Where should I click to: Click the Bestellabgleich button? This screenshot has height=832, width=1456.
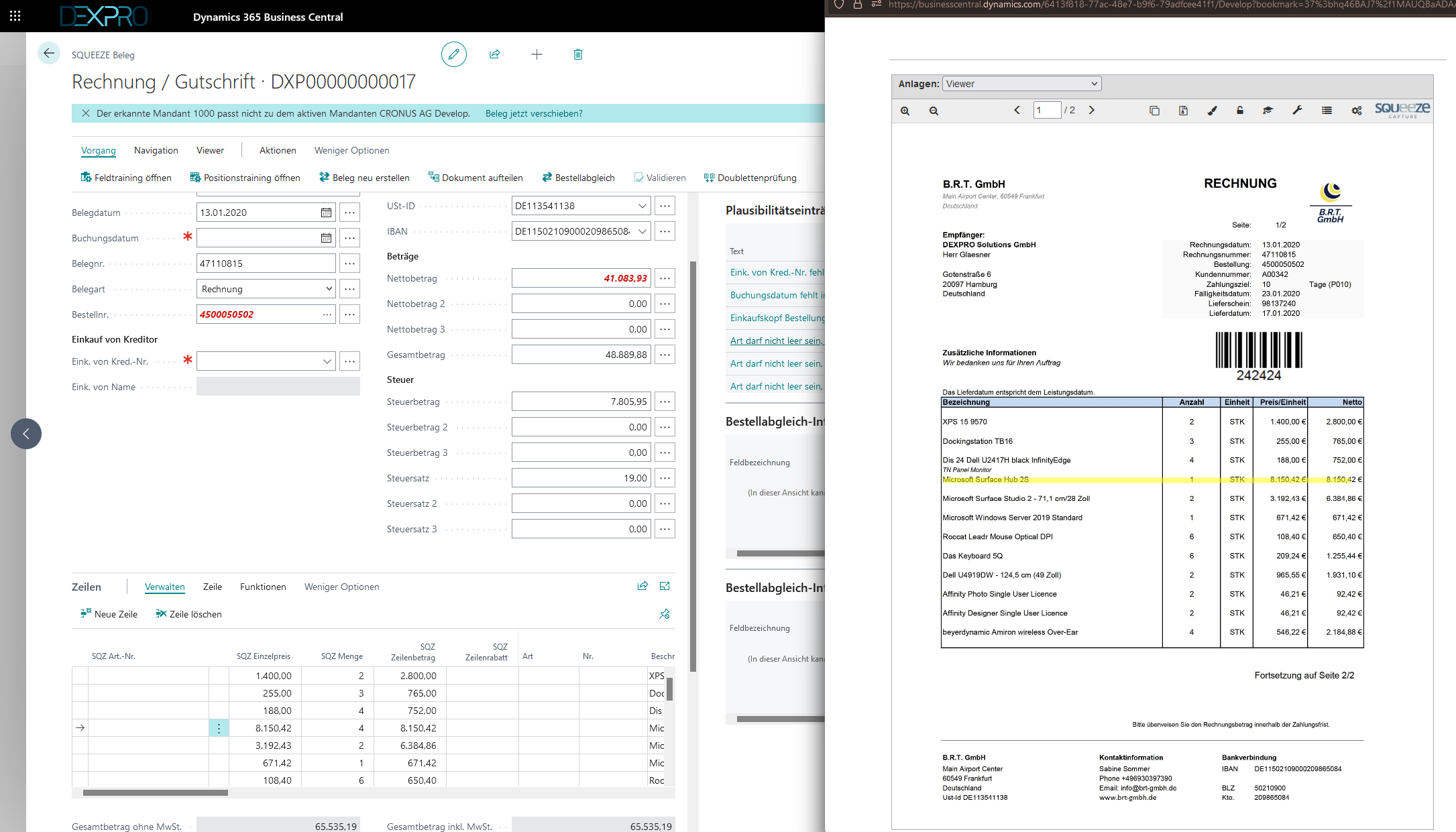click(x=578, y=178)
